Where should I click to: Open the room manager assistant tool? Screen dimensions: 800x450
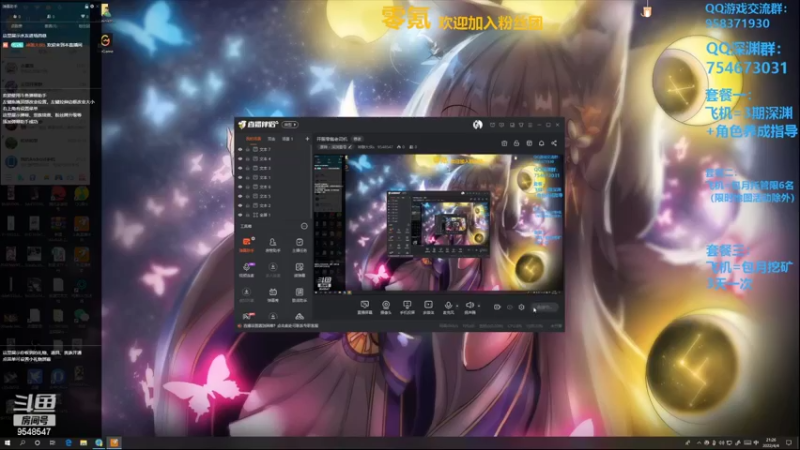coord(273,244)
